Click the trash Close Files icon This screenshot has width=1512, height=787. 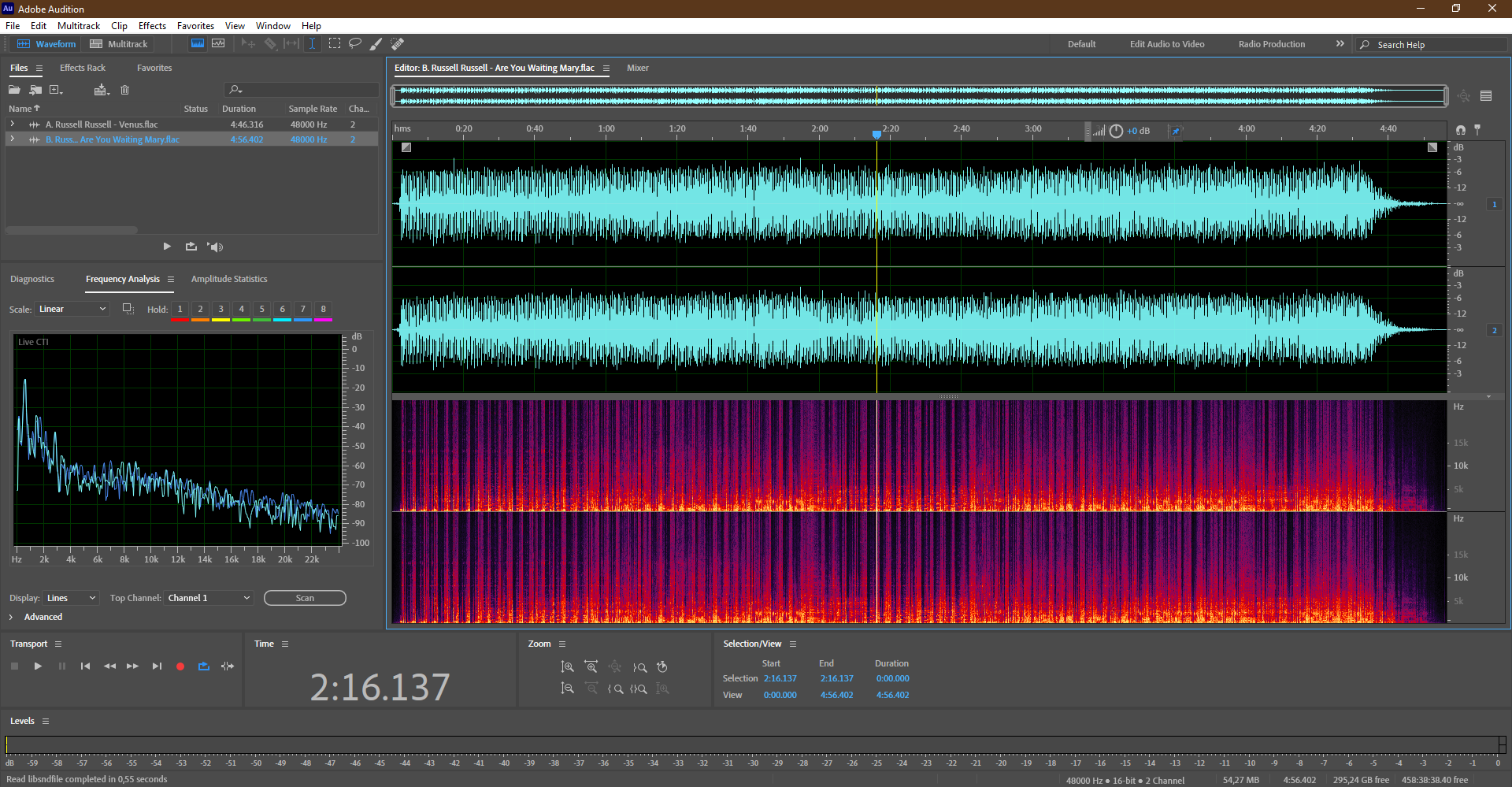(x=124, y=90)
